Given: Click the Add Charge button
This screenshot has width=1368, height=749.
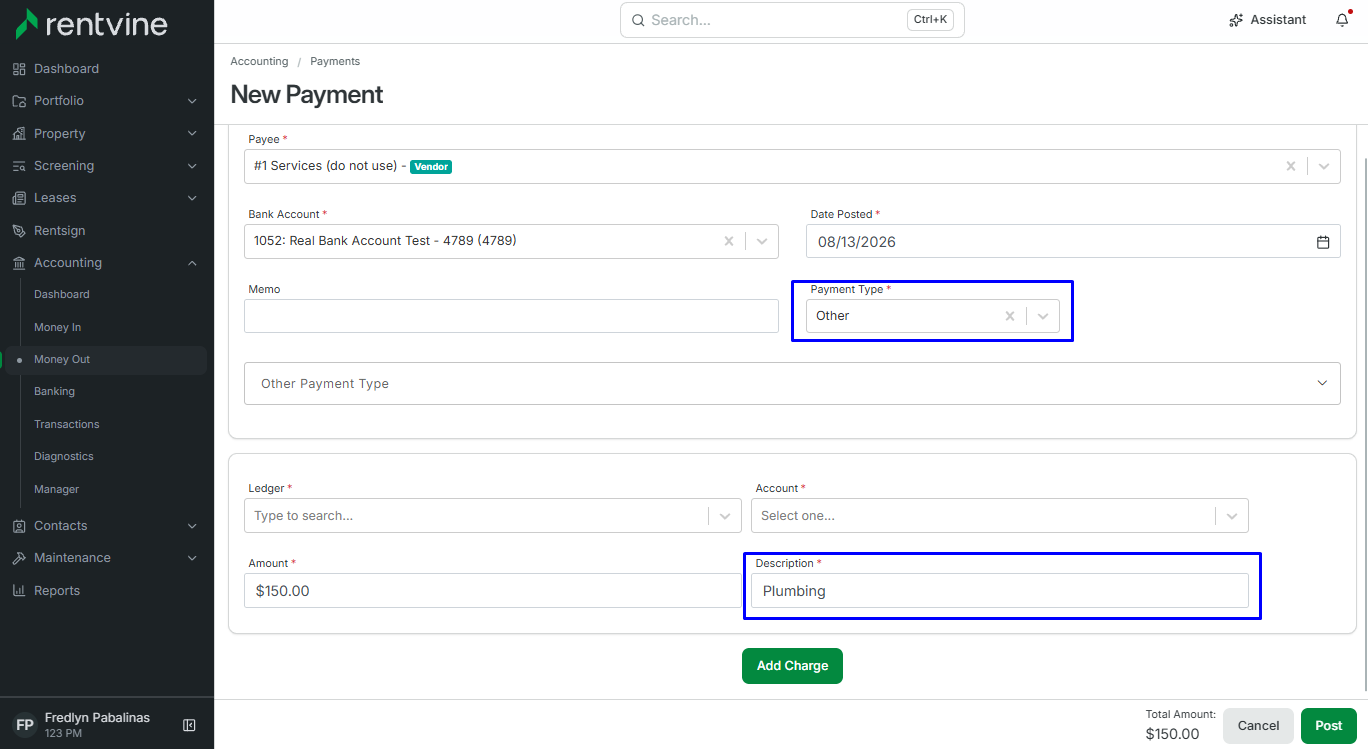Looking at the screenshot, I should (792, 666).
